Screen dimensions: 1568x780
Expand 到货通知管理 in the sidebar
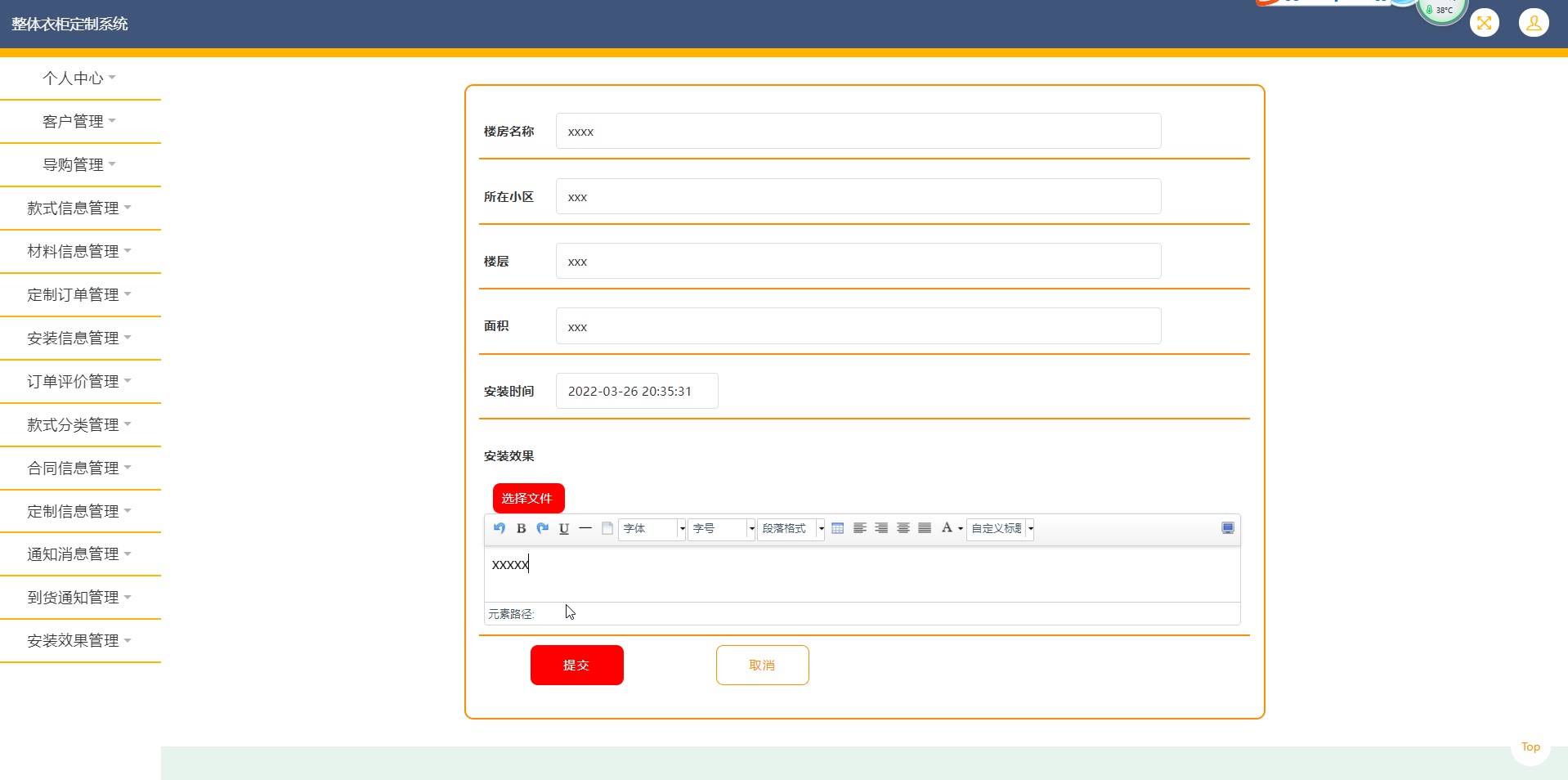pyautogui.click(x=80, y=598)
